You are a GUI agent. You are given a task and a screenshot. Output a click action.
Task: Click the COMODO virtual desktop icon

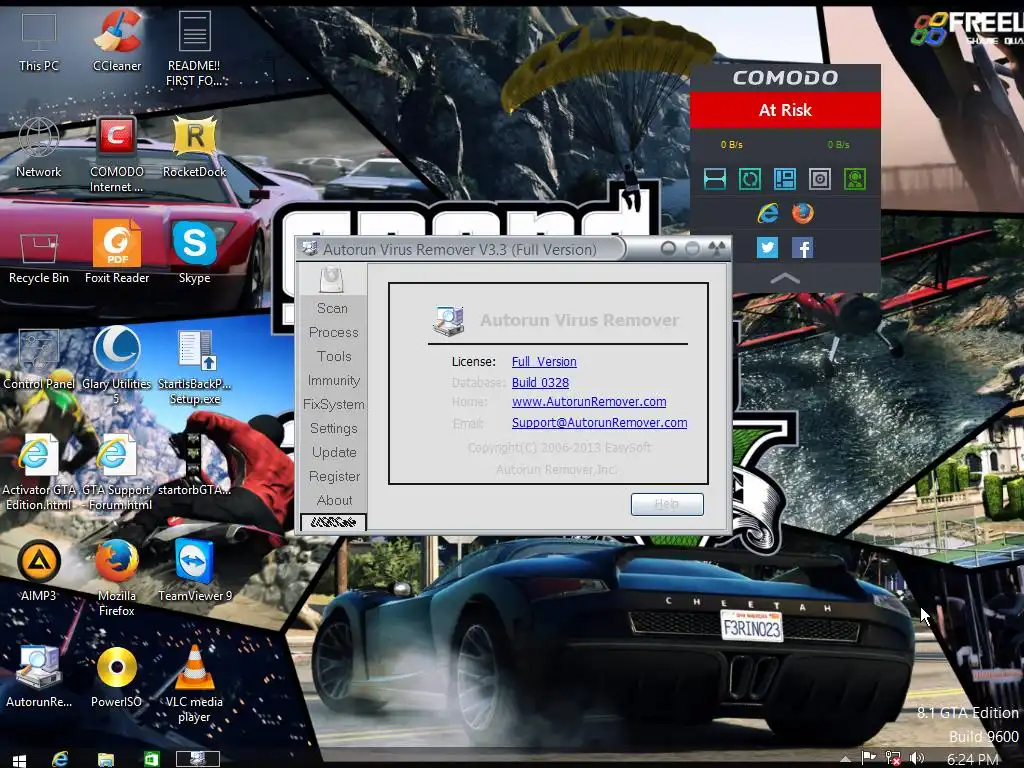[x=784, y=178]
